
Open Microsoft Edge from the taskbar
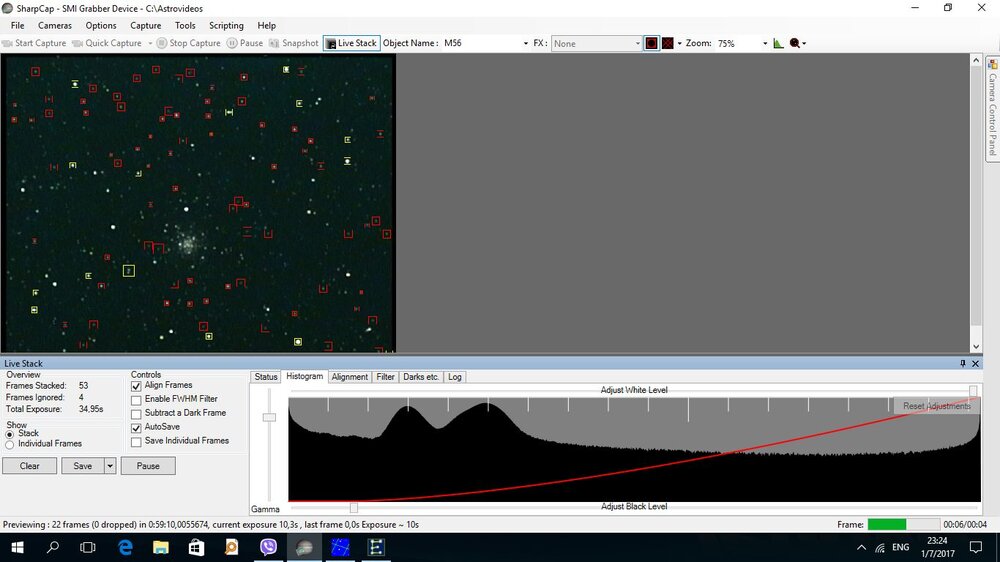[x=125, y=547]
